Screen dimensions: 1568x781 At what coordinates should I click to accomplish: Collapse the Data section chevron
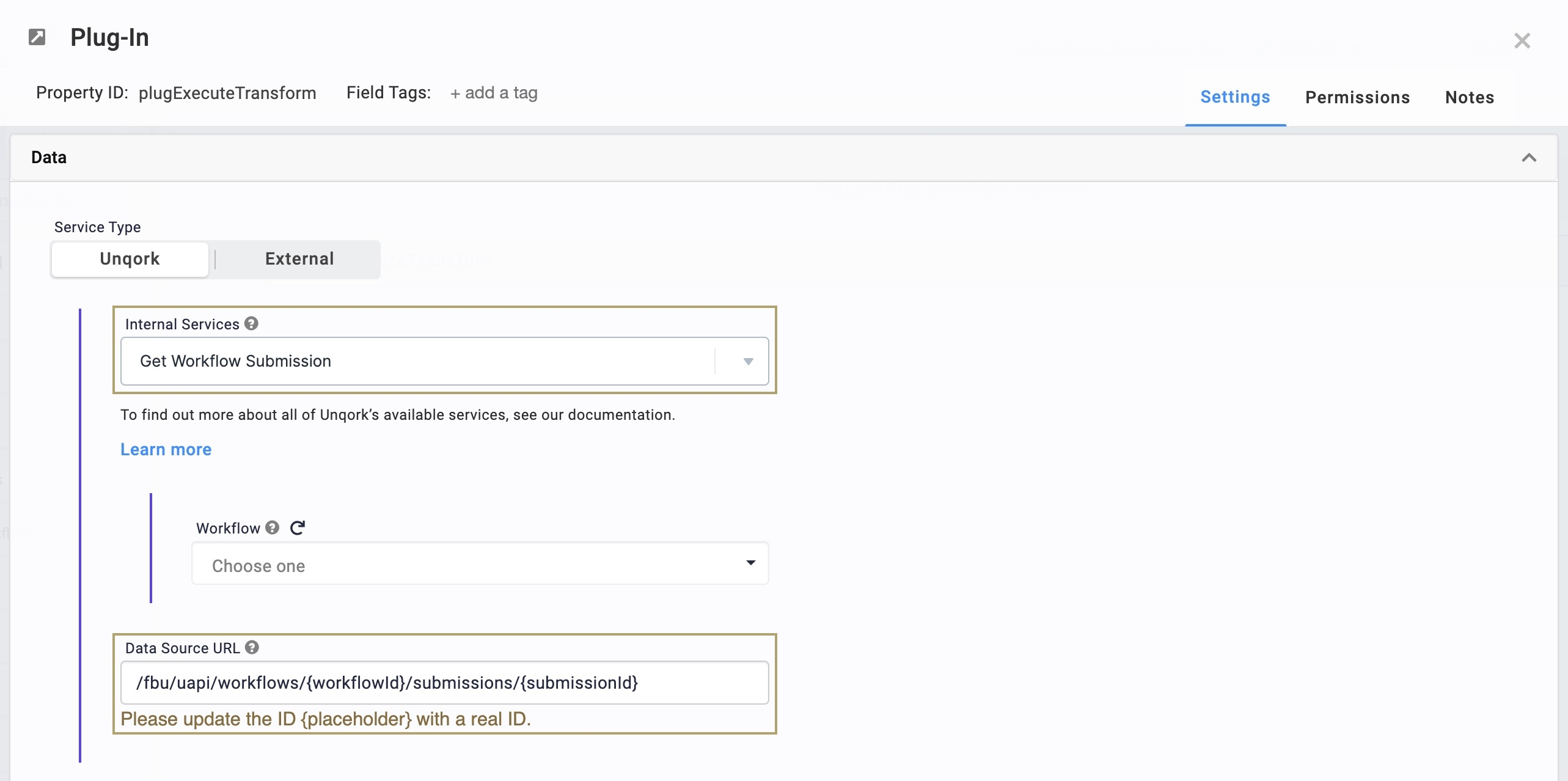point(1529,158)
